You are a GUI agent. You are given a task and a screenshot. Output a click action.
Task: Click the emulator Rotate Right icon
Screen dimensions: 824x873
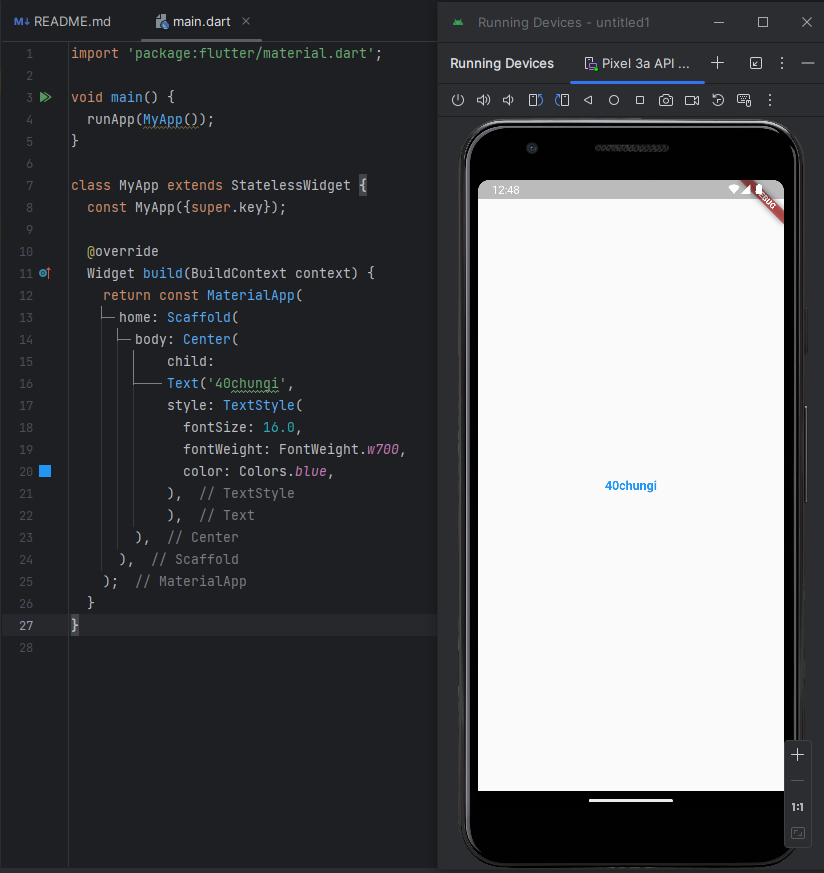click(x=562, y=100)
